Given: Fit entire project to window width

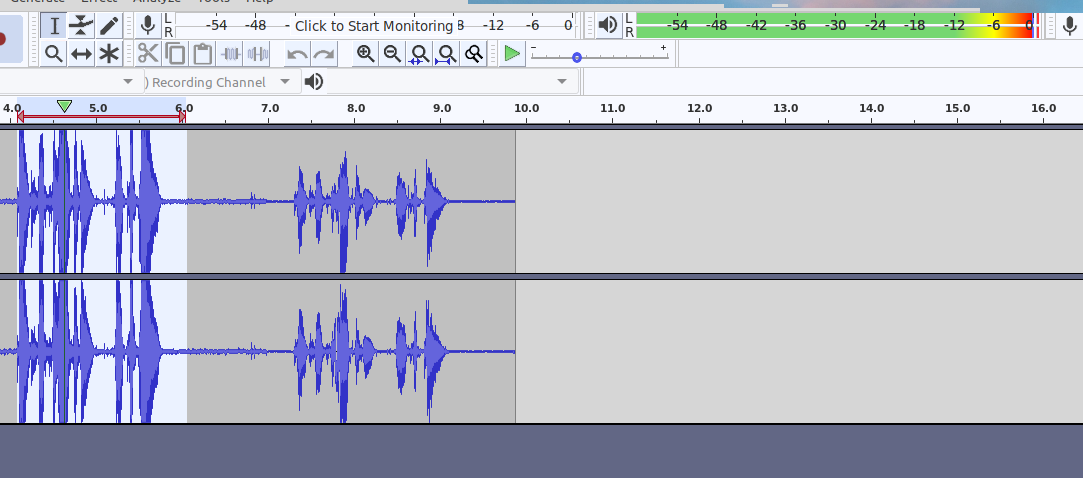Looking at the screenshot, I should coord(446,53).
